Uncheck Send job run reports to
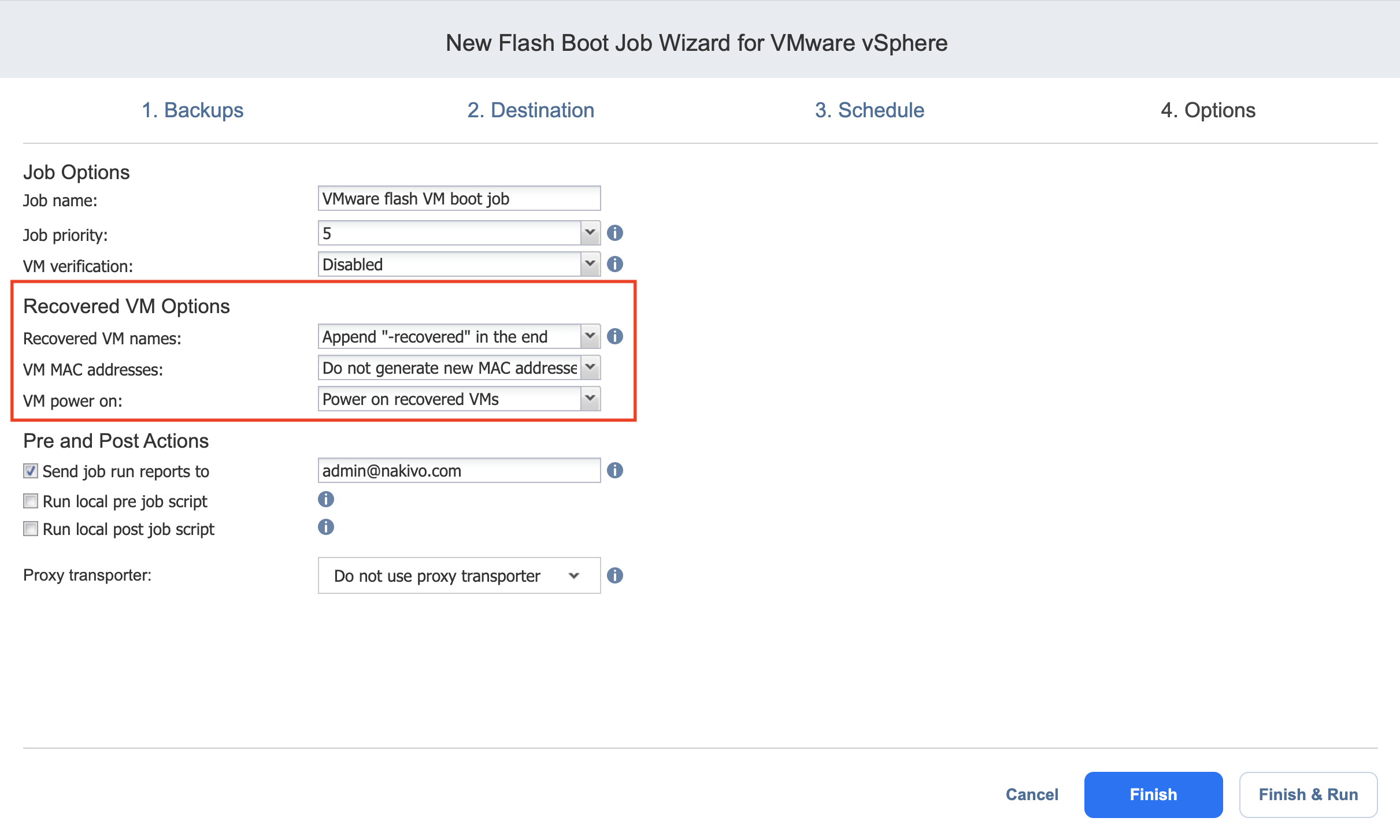 tap(31, 471)
